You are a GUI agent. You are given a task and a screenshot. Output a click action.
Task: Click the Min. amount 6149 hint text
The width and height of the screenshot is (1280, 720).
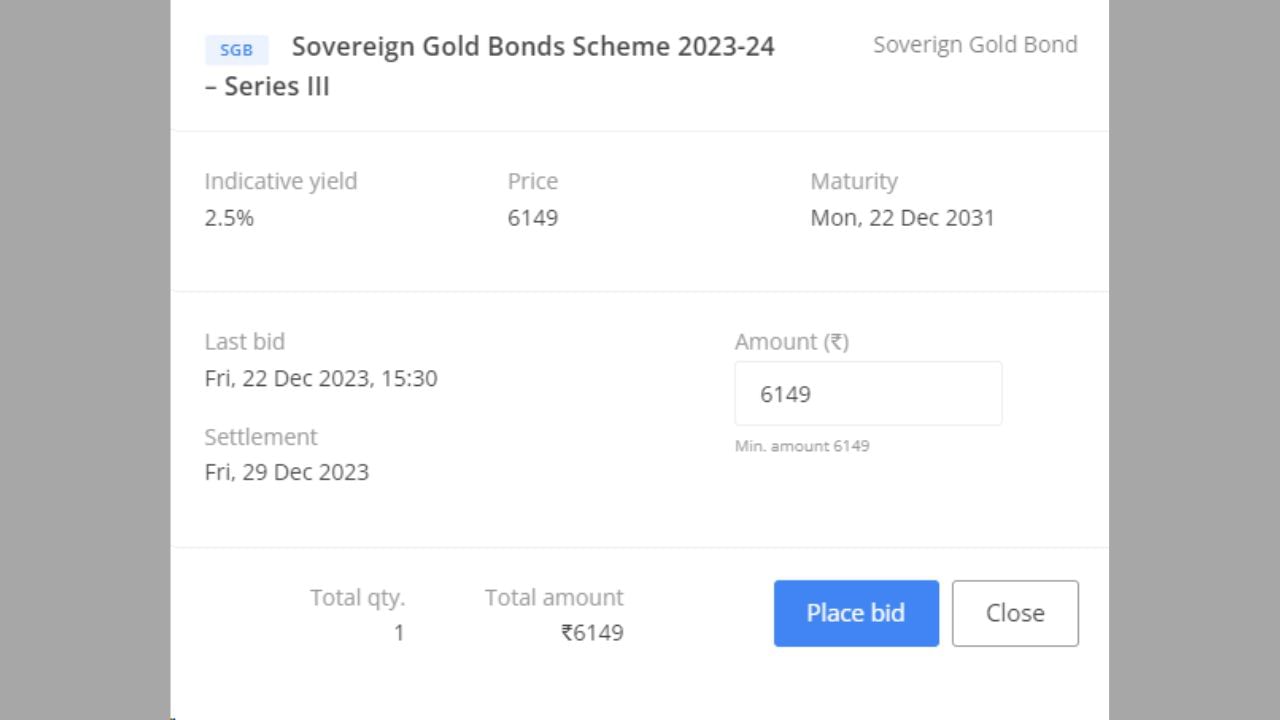click(802, 446)
